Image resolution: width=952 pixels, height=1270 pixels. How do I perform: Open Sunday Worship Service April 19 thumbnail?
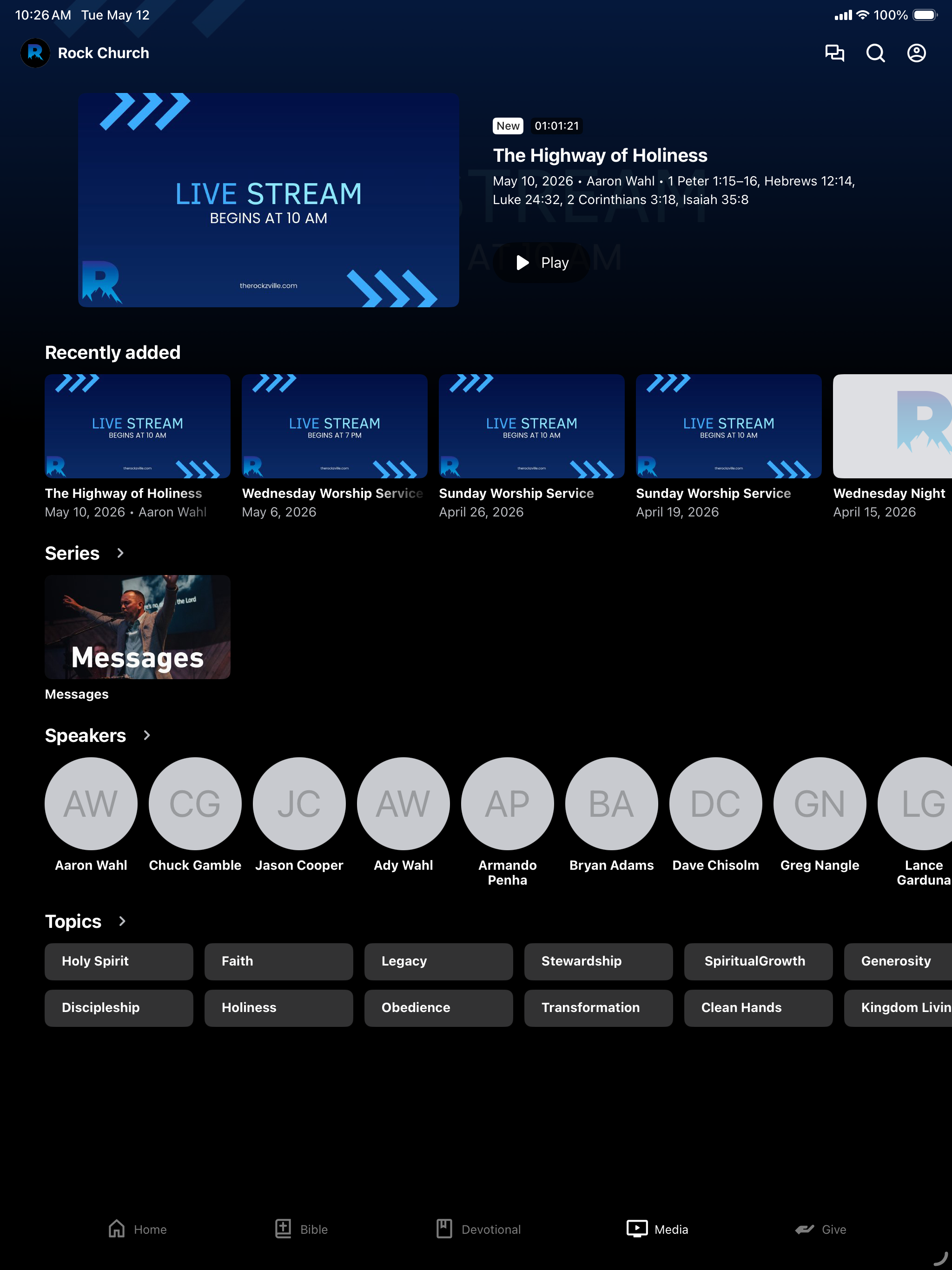[x=728, y=426]
